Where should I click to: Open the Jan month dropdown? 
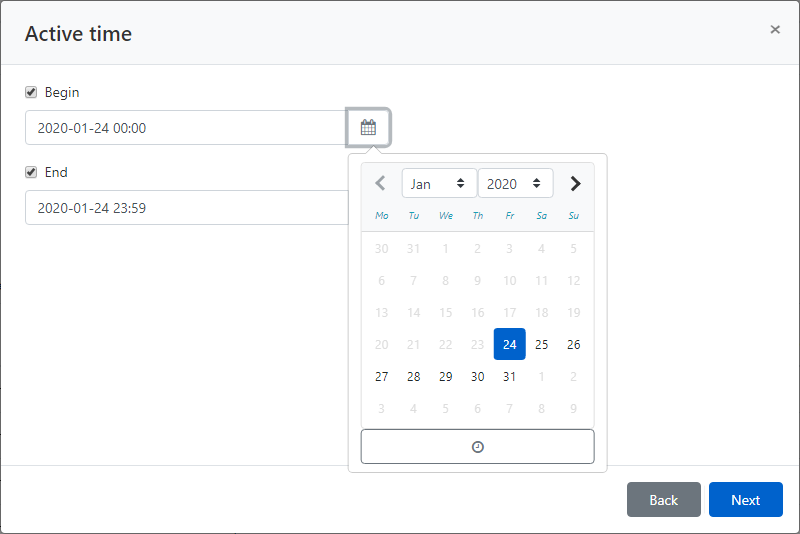click(x=438, y=184)
